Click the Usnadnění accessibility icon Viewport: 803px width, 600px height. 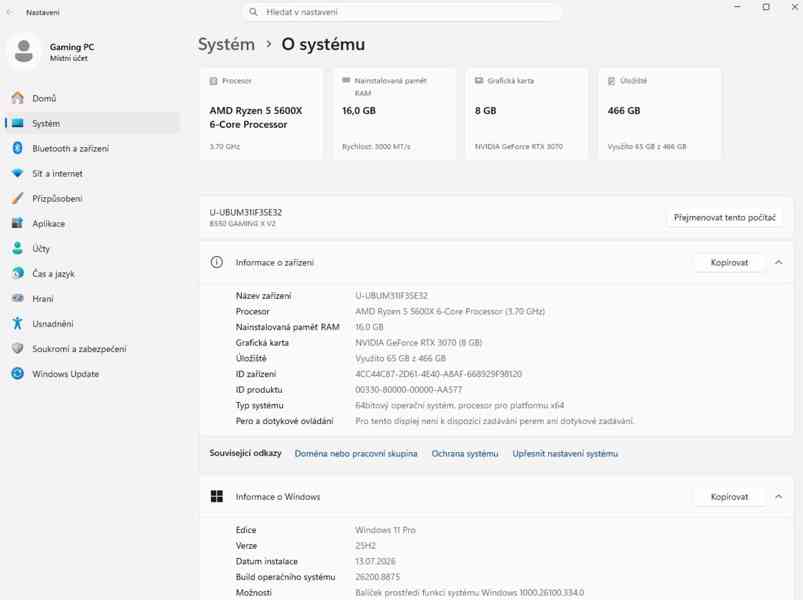point(17,323)
